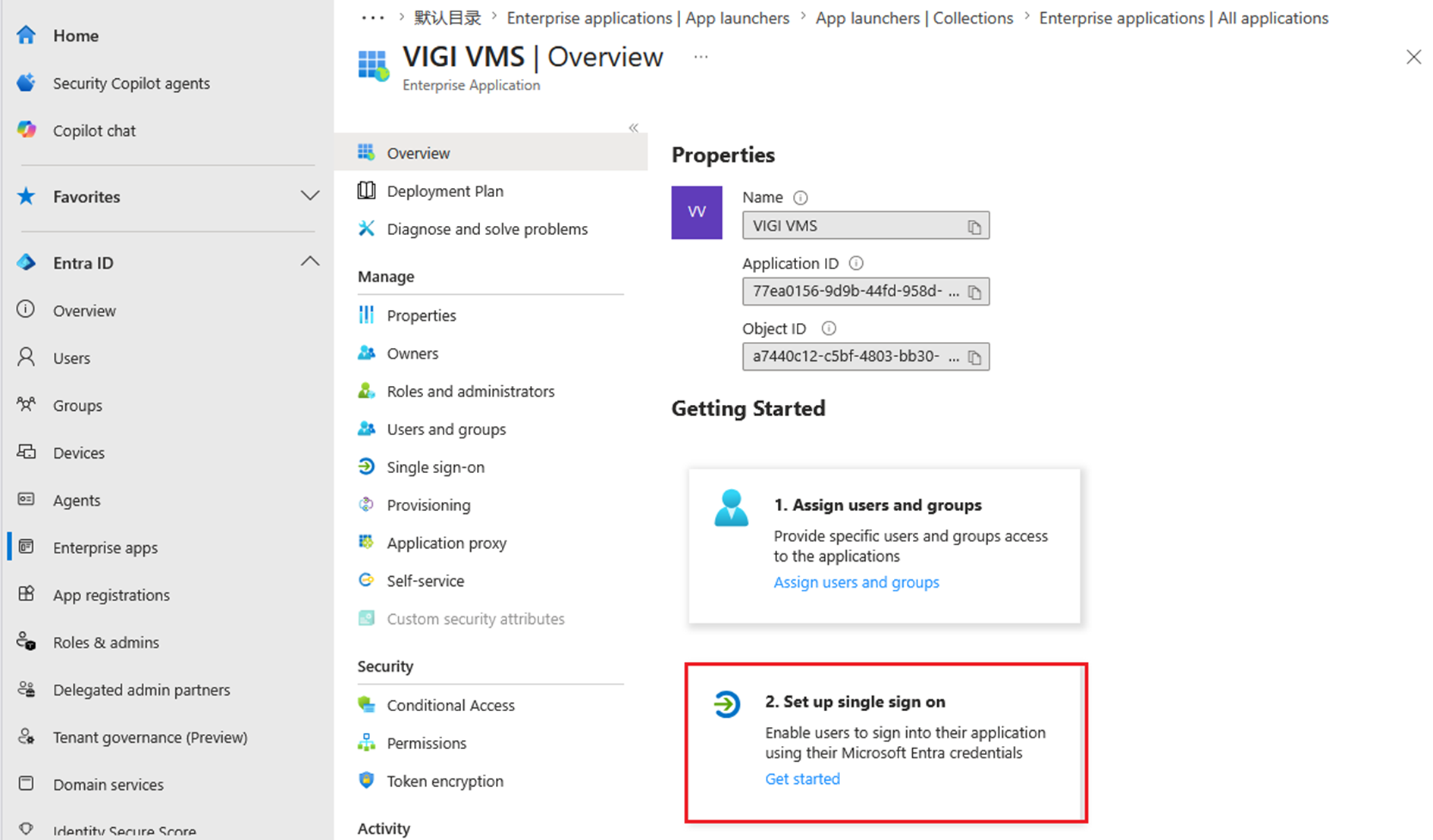The width and height of the screenshot is (1433, 840).
Task: Go to Enterprise applications | All applications breadcrumb
Action: coord(1184,18)
